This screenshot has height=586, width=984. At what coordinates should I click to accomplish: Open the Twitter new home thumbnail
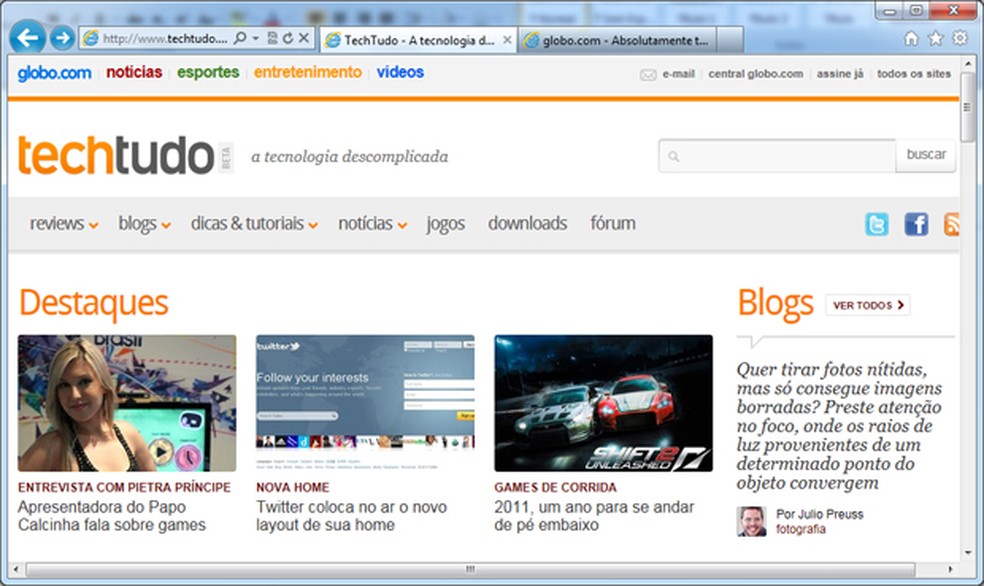coord(365,403)
